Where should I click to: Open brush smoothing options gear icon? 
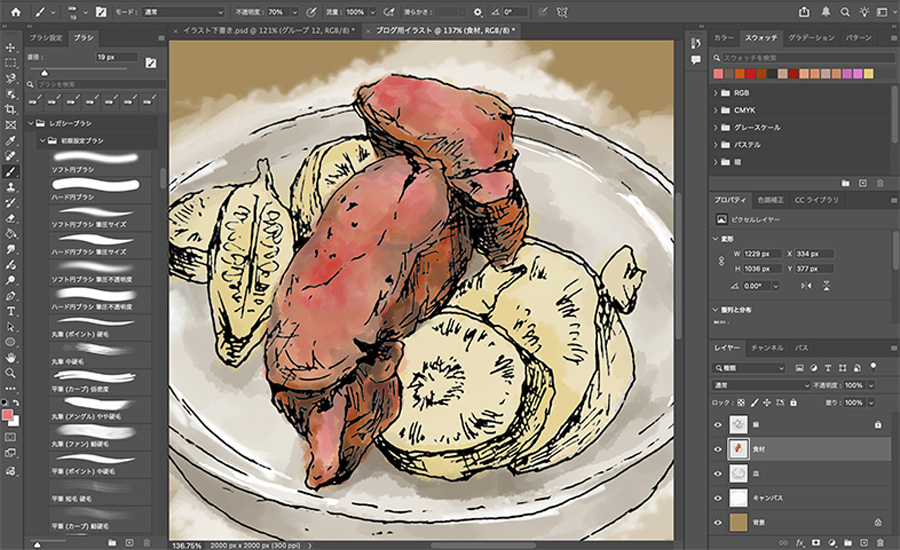point(478,12)
